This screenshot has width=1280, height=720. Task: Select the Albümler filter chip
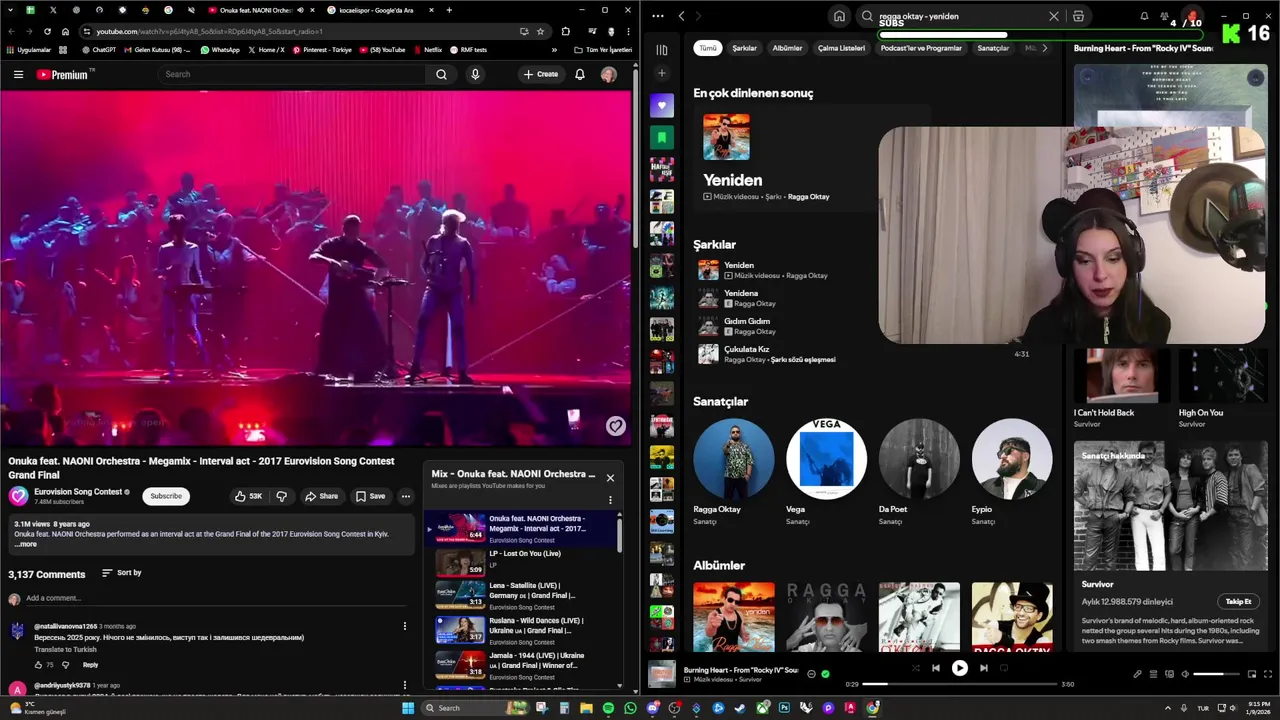pyautogui.click(x=787, y=48)
